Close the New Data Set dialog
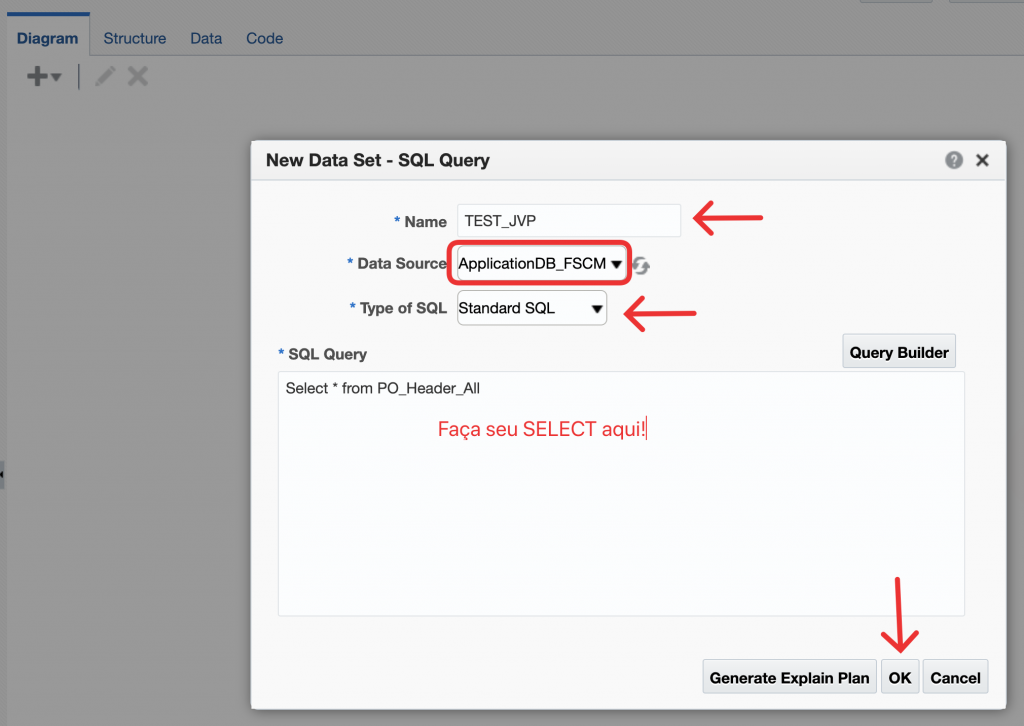Screen dimensions: 1024x726 [x=982, y=160]
